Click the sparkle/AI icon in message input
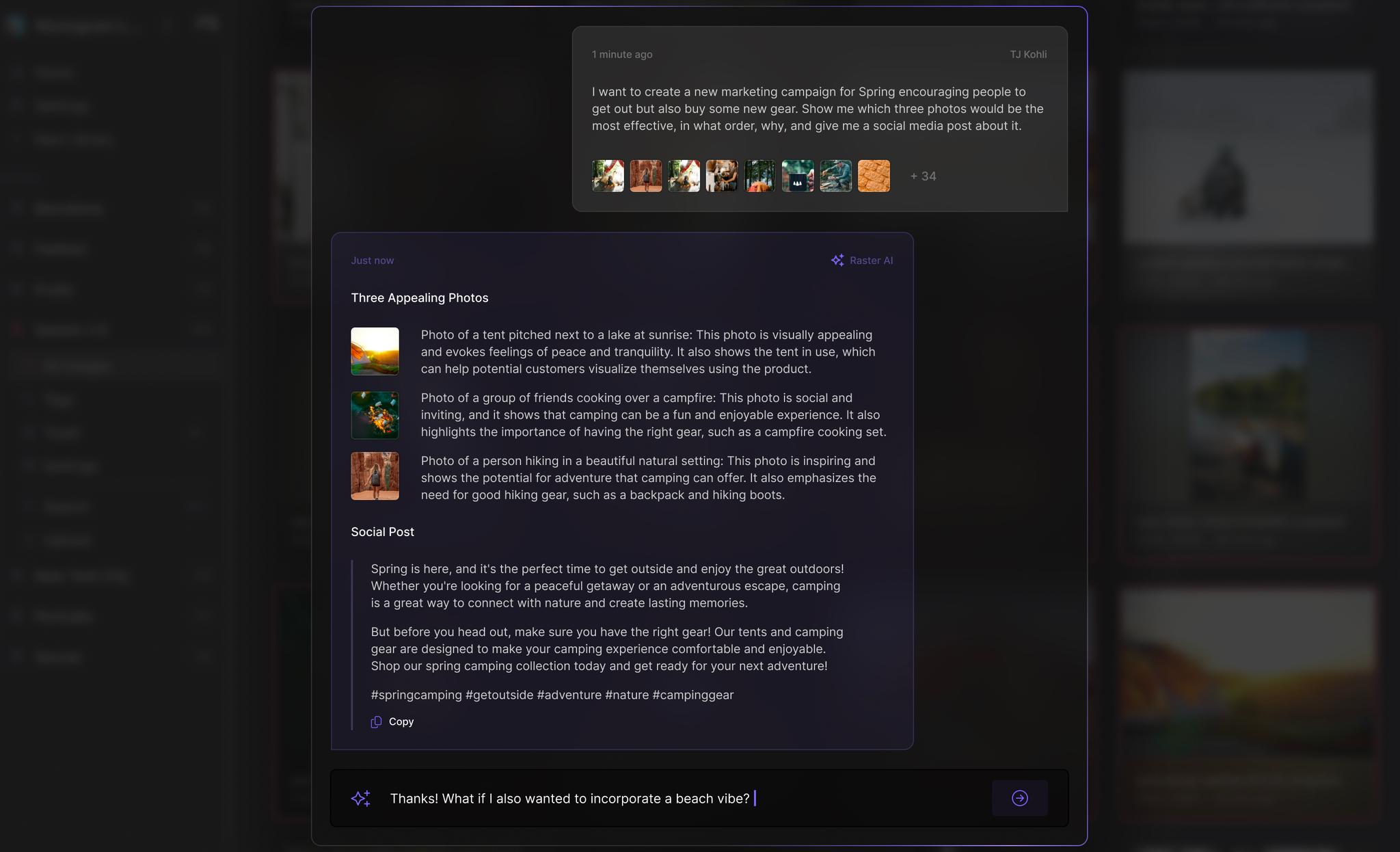Viewport: 1400px width, 852px height. [361, 798]
